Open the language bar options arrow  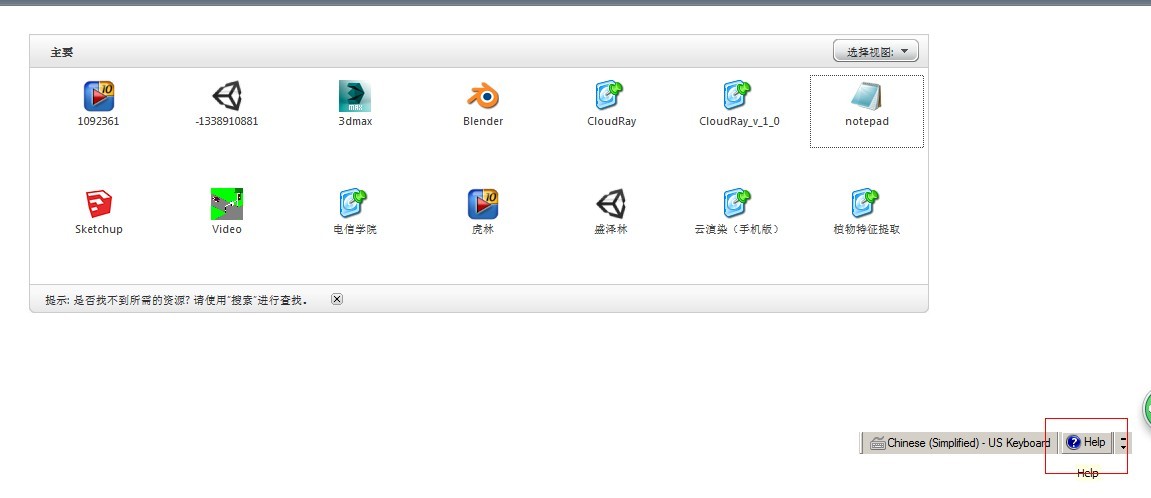[1123, 443]
